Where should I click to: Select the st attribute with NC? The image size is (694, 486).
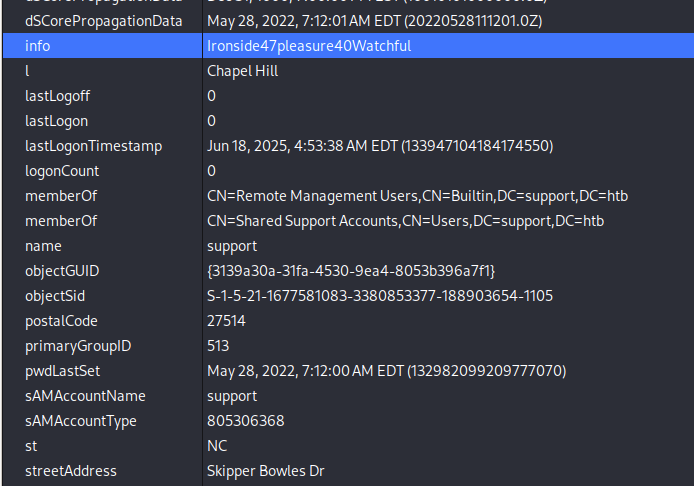click(31, 446)
